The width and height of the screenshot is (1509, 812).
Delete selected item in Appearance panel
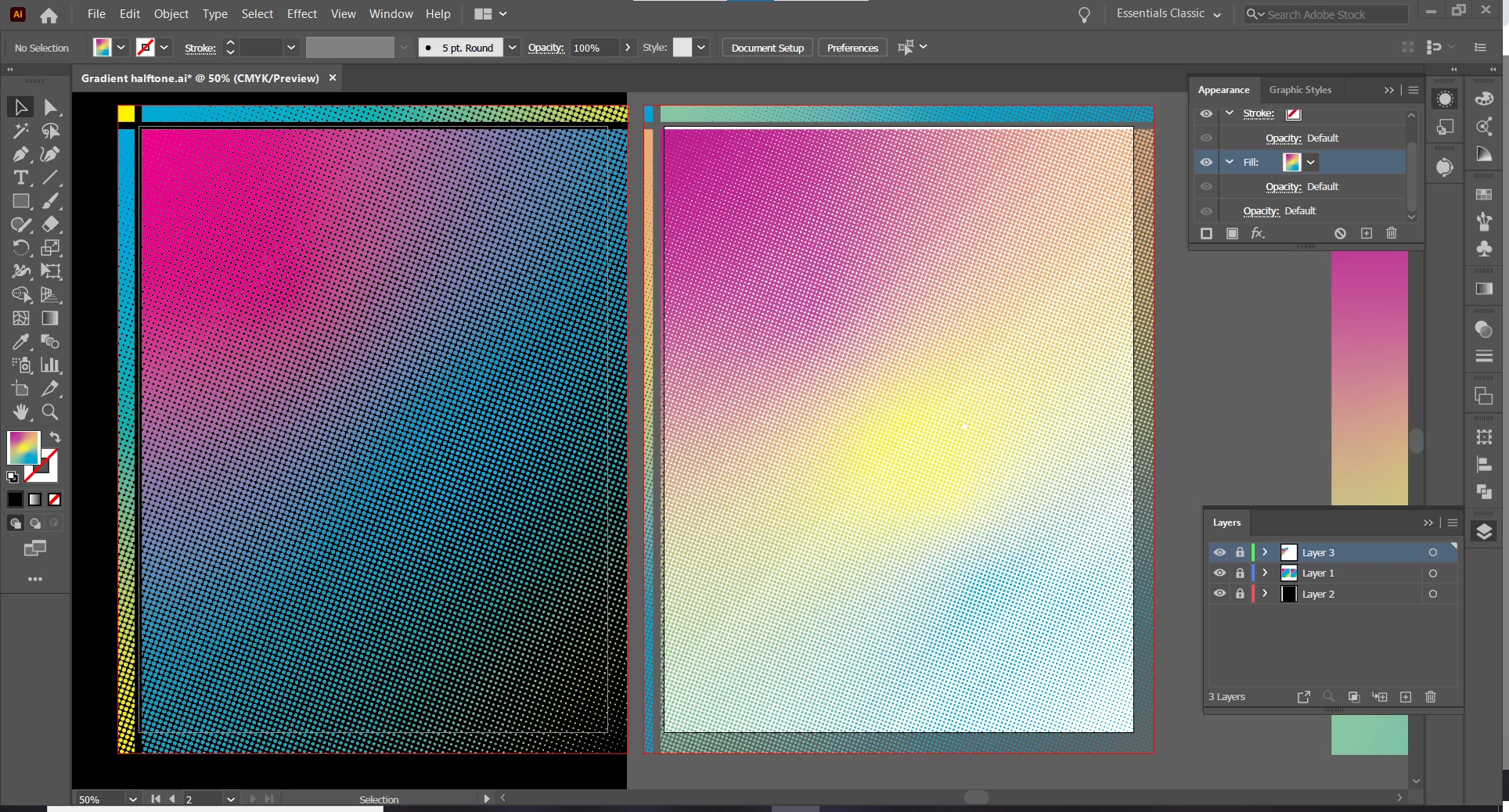pyautogui.click(x=1392, y=233)
